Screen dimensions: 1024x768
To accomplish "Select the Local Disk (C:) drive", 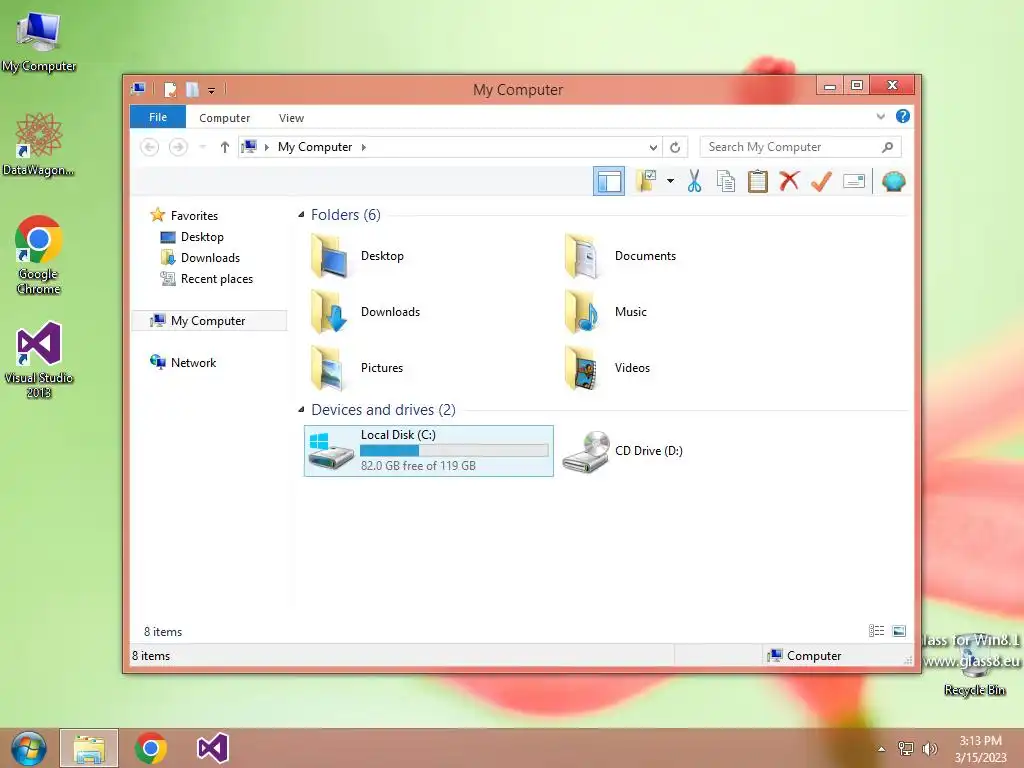I will point(428,451).
